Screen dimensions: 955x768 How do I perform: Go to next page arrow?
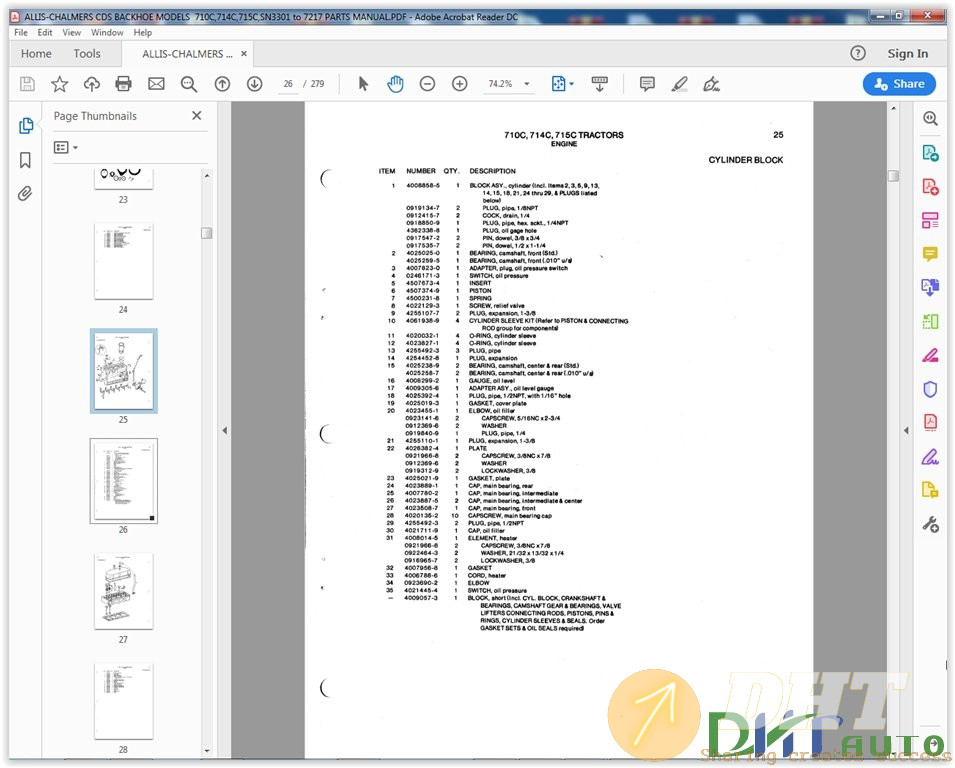pos(255,84)
